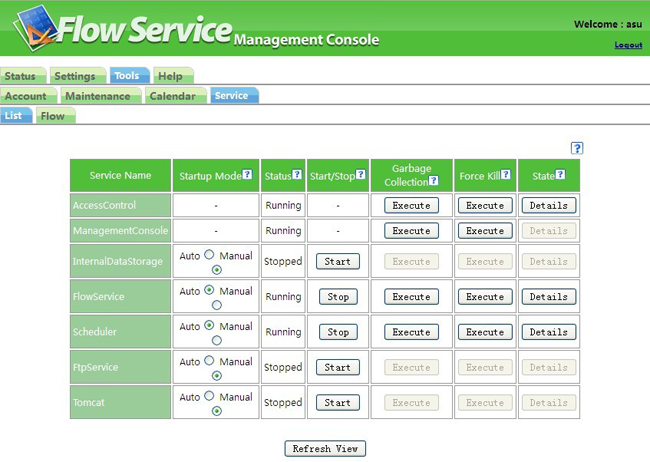Click Running status for Scheduler
650x462 pixels.
click(x=283, y=332)
